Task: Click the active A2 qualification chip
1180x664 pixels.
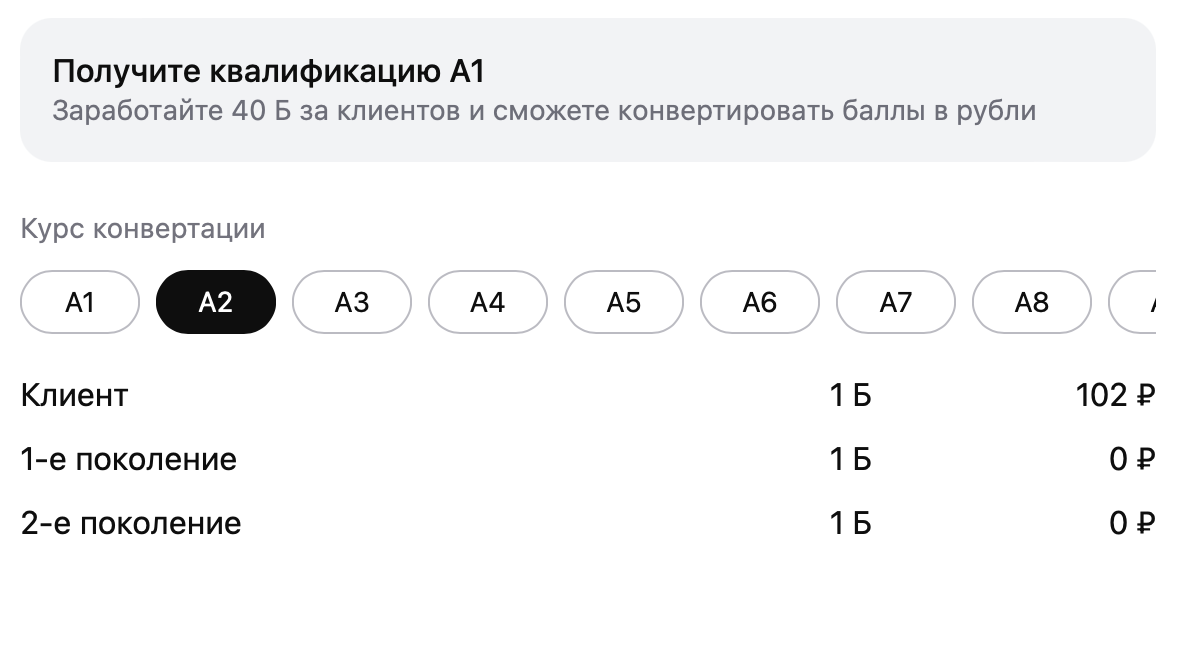Action: coord(215,302)
